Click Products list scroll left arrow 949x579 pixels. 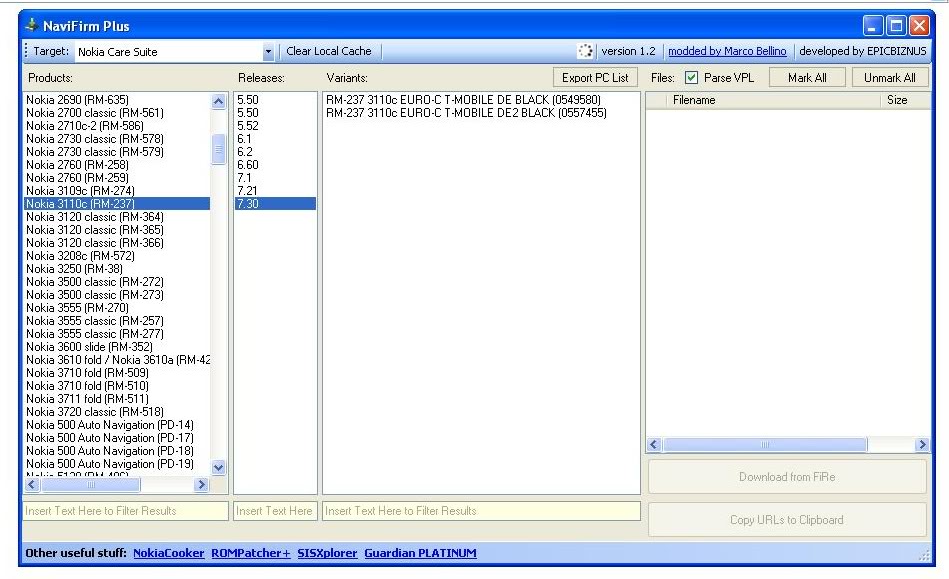tap(32, 485)
